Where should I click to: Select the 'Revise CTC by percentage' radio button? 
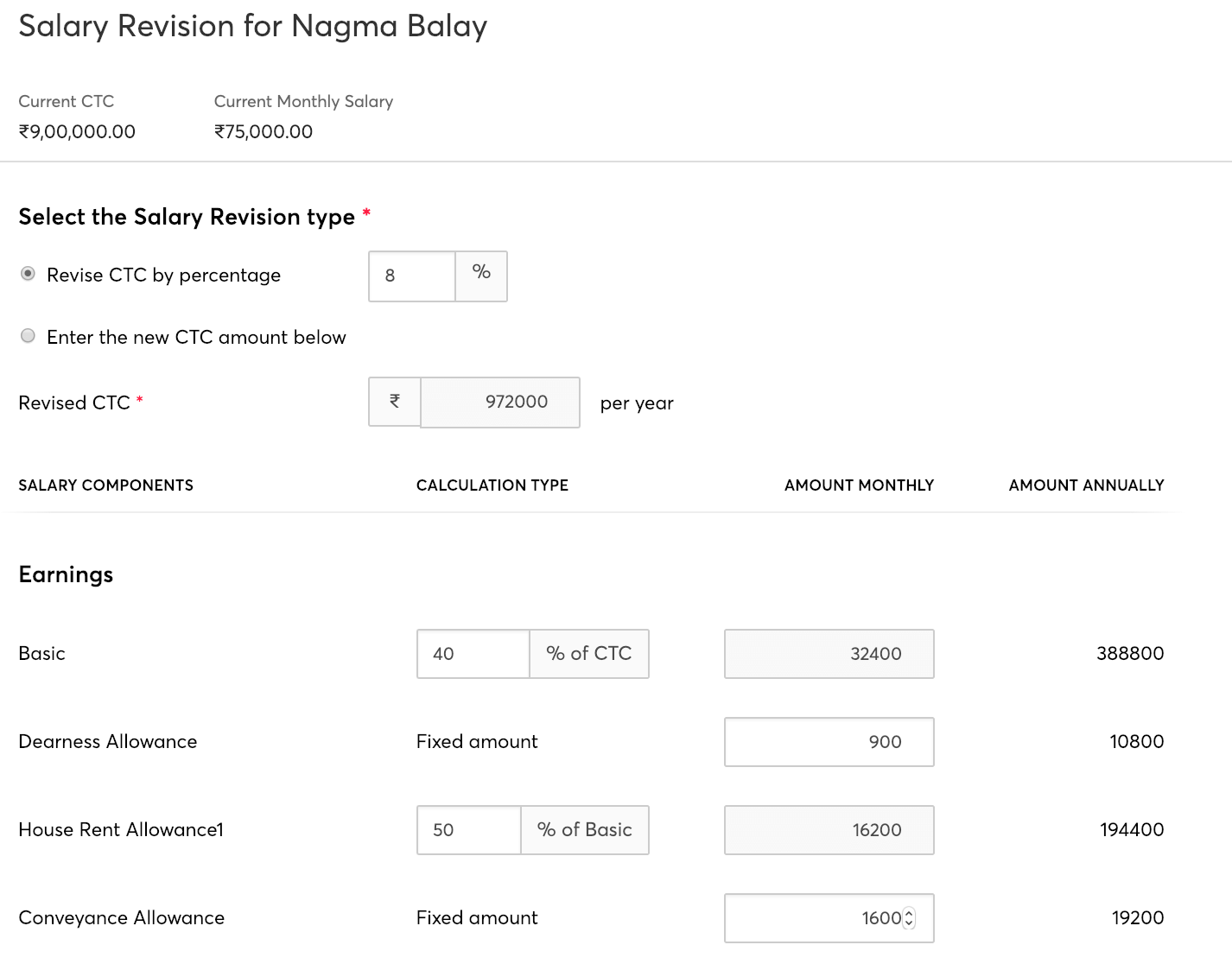[27, 272]
